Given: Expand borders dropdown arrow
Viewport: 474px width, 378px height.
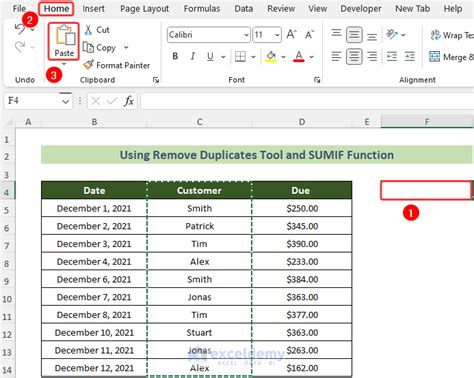Looking at the screenshot, I should [253, 57].
